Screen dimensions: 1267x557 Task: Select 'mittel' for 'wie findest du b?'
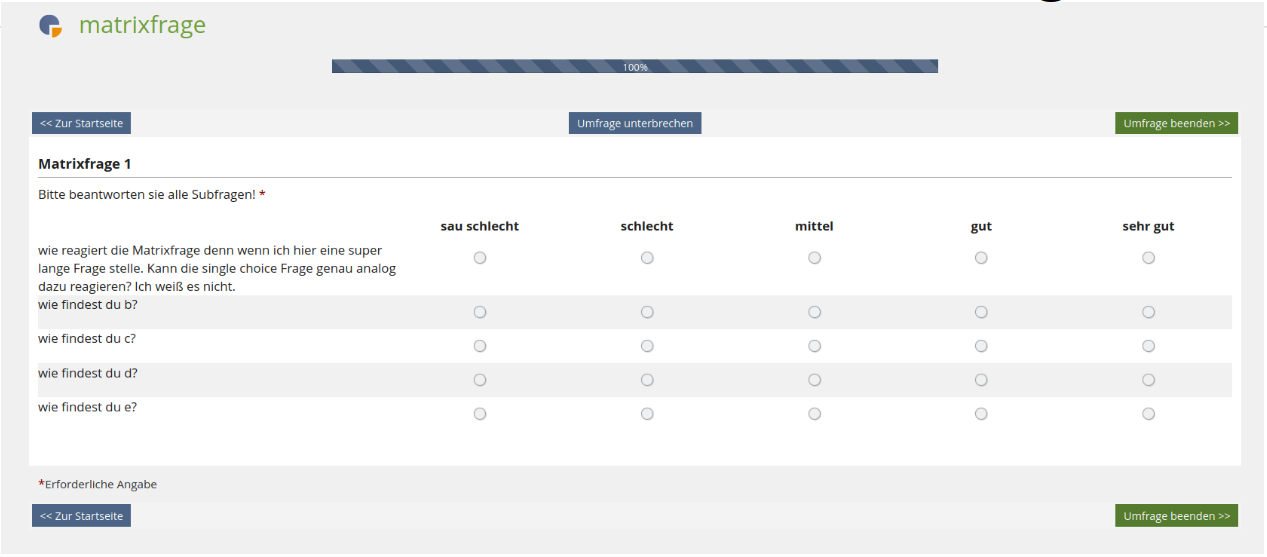point(815,312)
